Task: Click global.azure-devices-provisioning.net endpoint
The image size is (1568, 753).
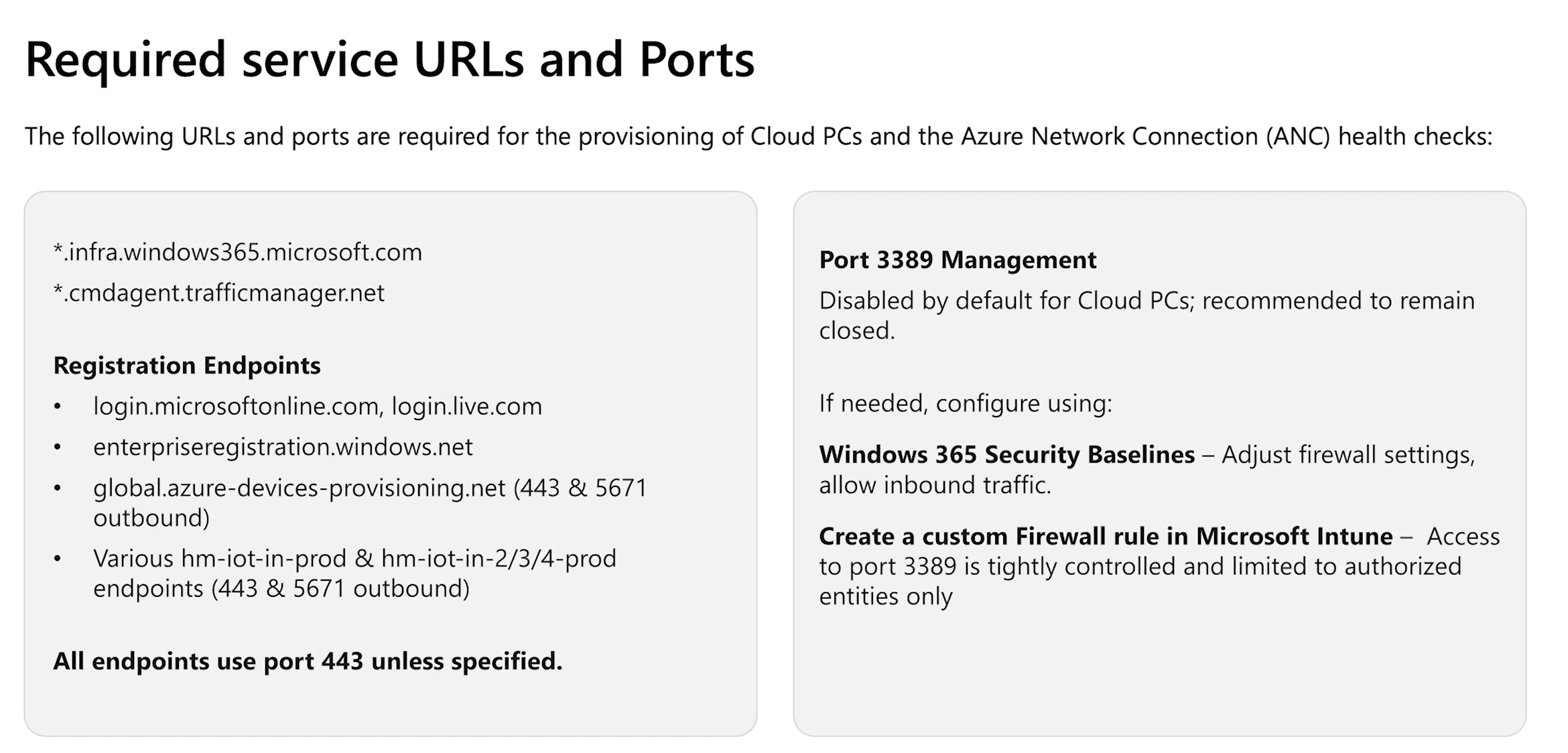Action: point(299,488)
